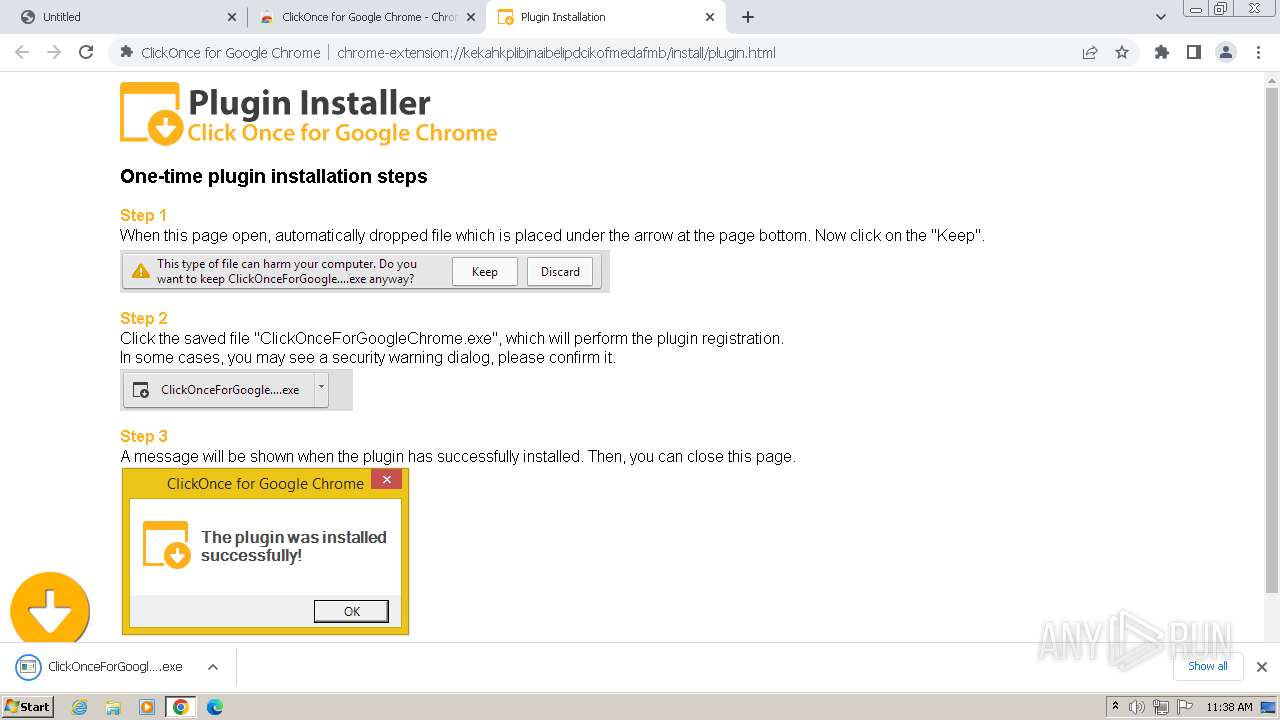The image size is (1280, 720).
Task: Close the Untitled tab
Action: [x=232, y=17]
